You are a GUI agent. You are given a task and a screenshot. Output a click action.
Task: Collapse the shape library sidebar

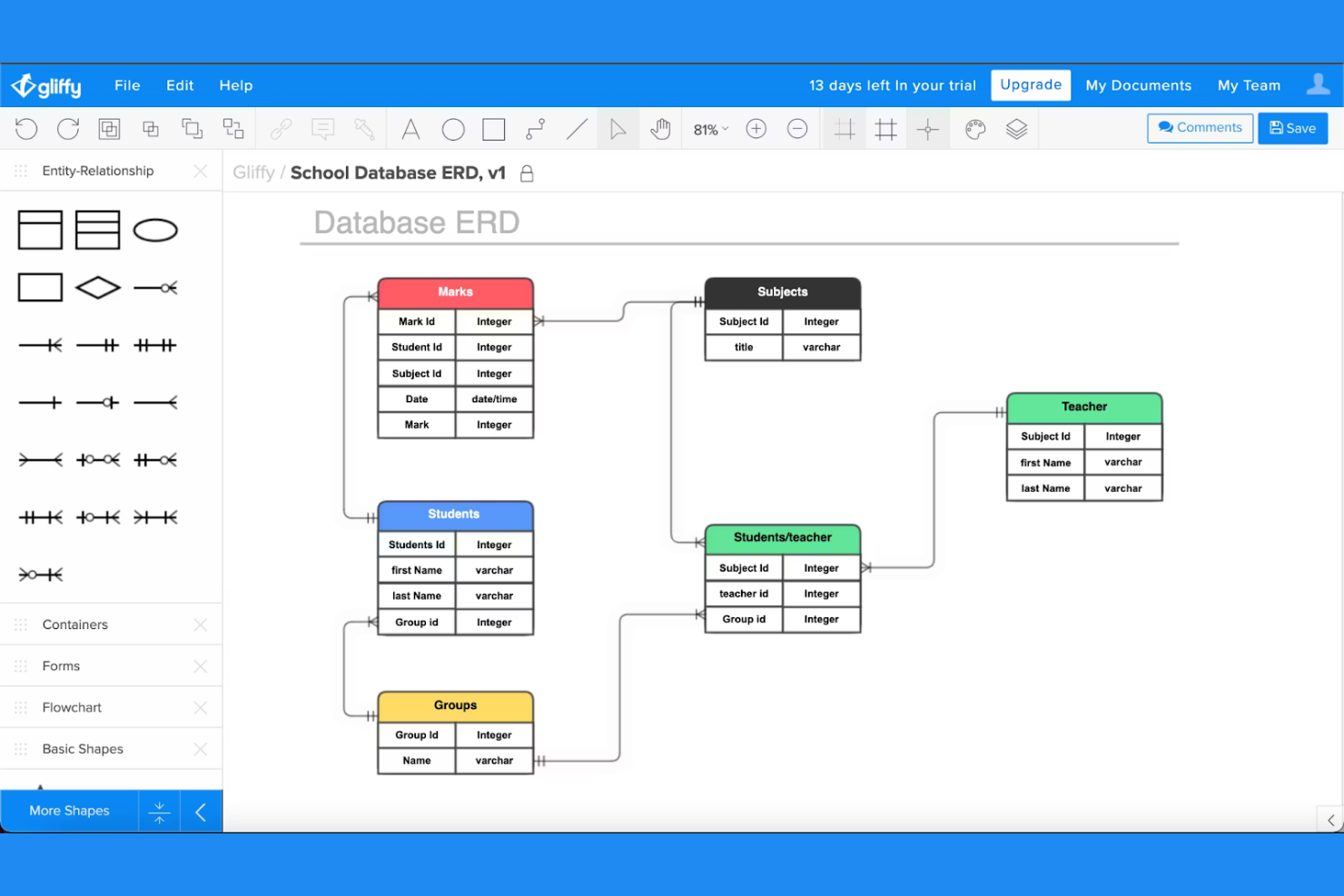tap(201, 810)
